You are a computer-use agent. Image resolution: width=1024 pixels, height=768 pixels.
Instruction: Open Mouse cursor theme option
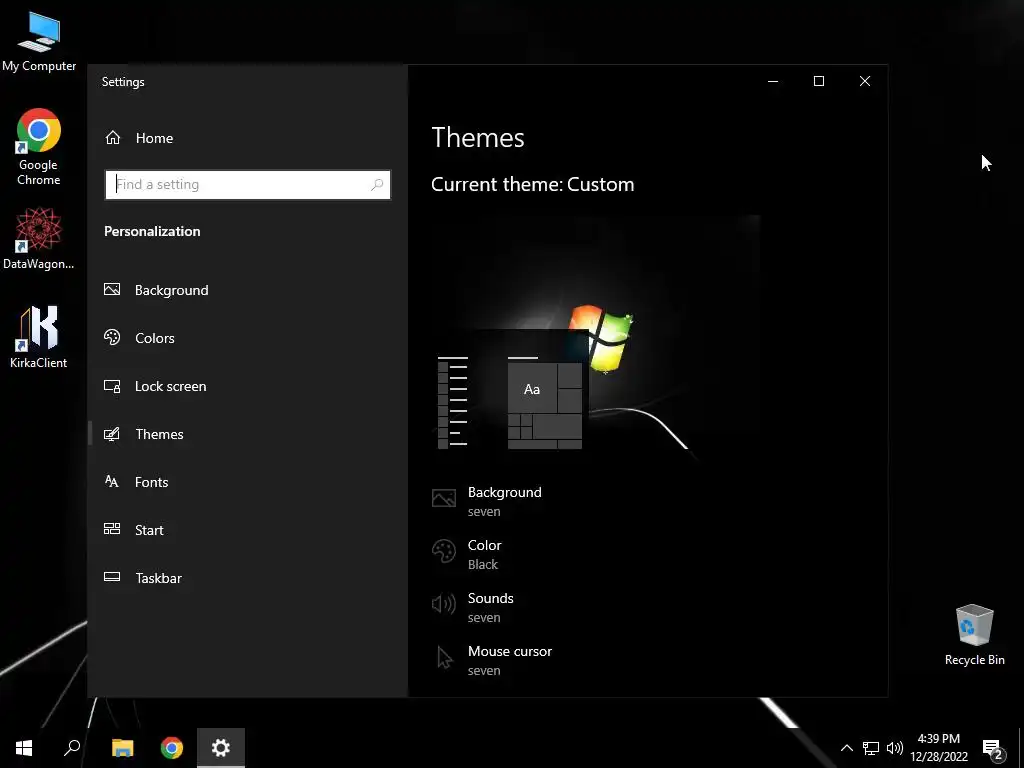tap(492, 660)
